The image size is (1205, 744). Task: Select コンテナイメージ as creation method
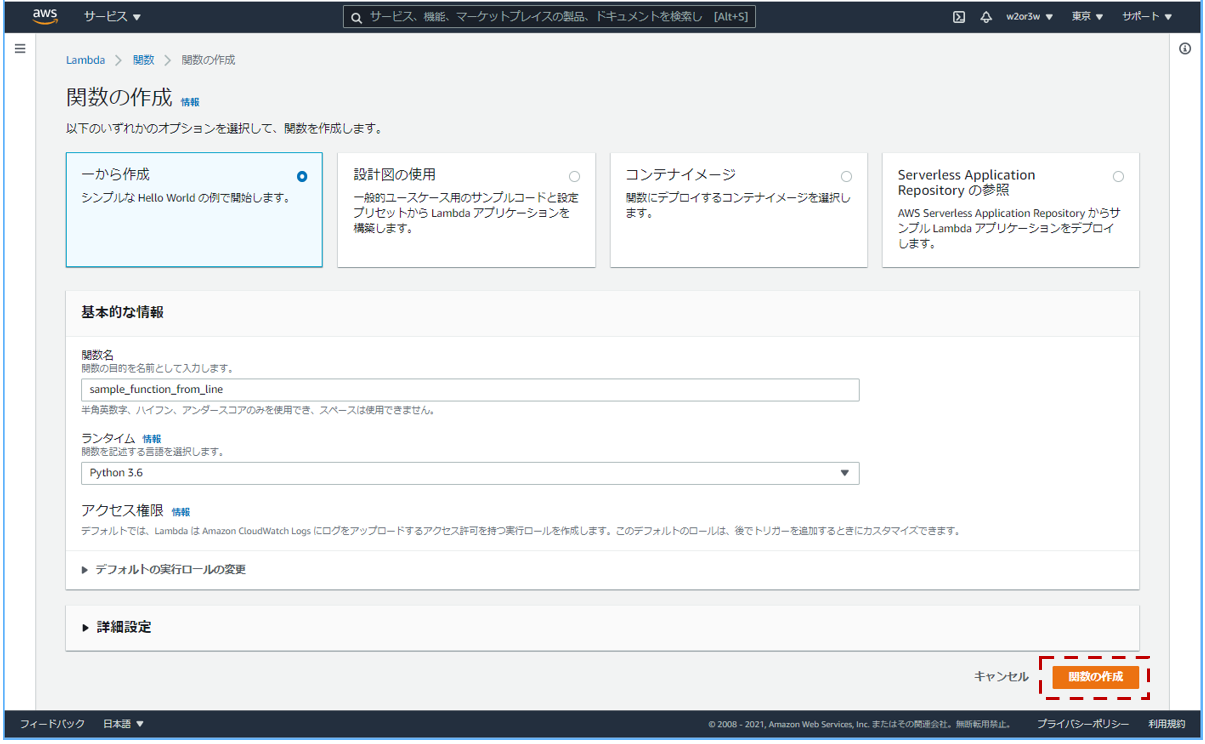pyautogui.click(x=846, y=175)
